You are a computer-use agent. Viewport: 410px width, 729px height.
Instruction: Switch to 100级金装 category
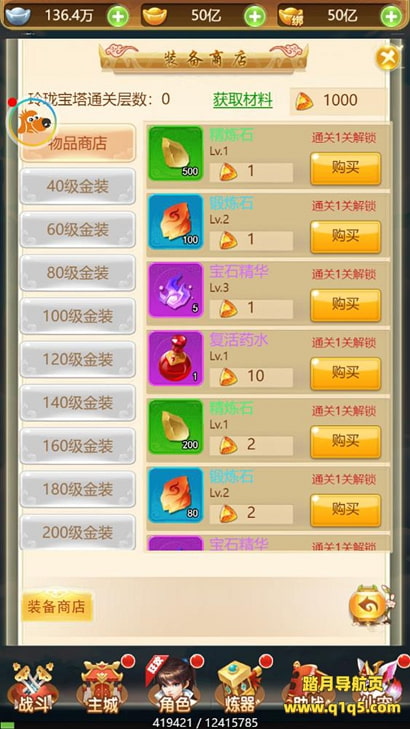coord(78,317)
